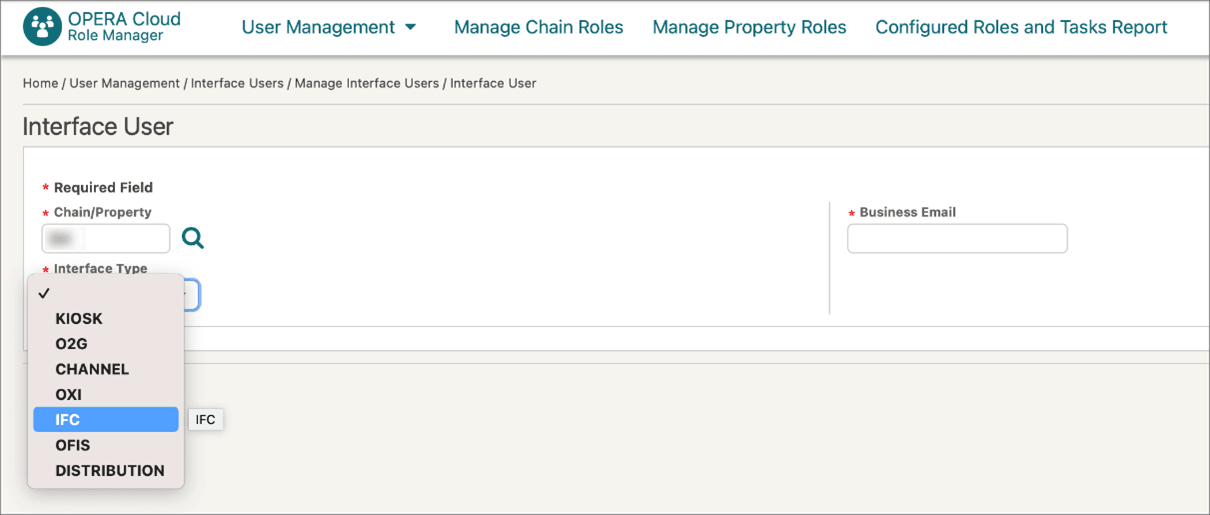1210x515 pixels.
Task: Click the Required Field label
Action: (x=103, y=187)
